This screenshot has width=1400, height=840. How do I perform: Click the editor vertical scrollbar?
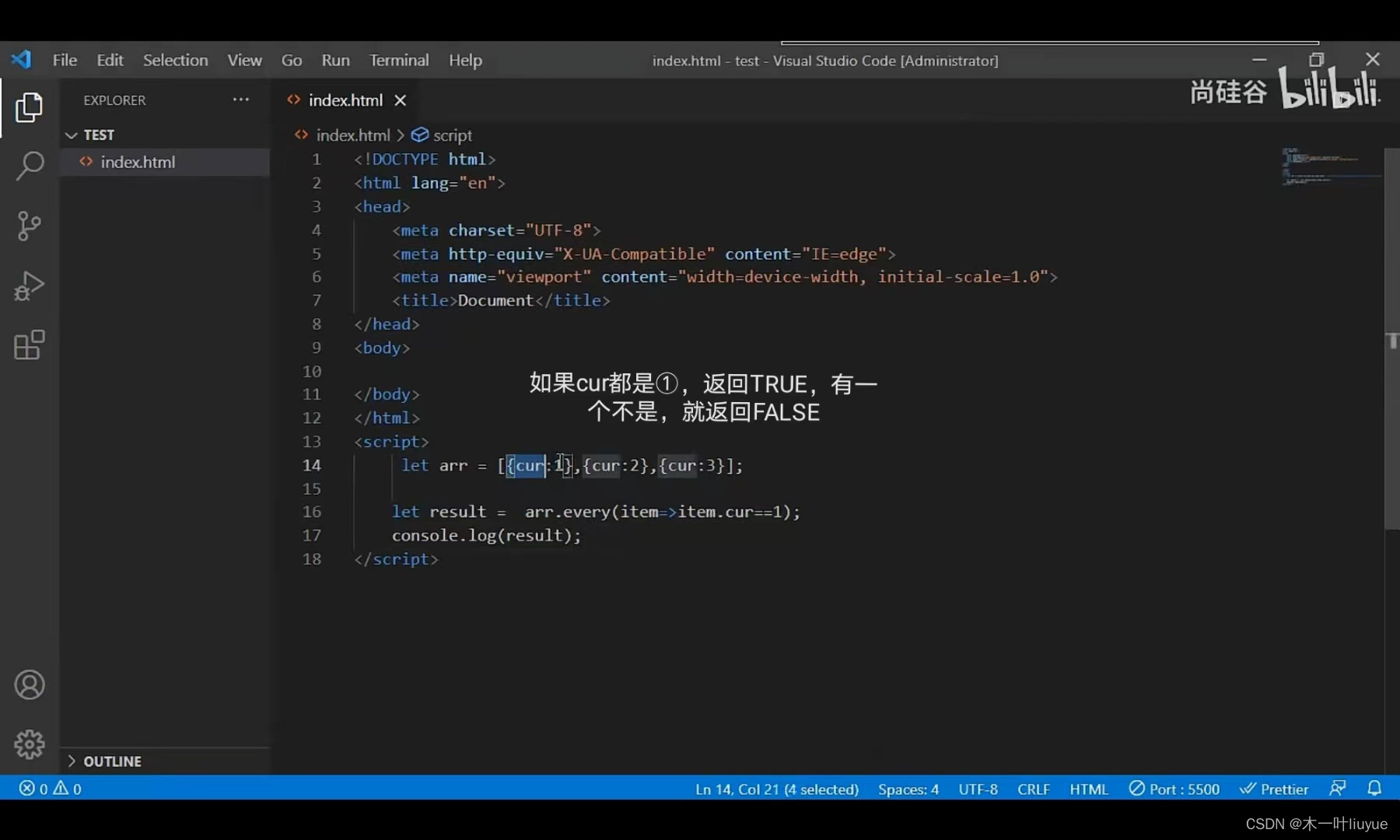pyautogui.click(x=1391, y=339)
